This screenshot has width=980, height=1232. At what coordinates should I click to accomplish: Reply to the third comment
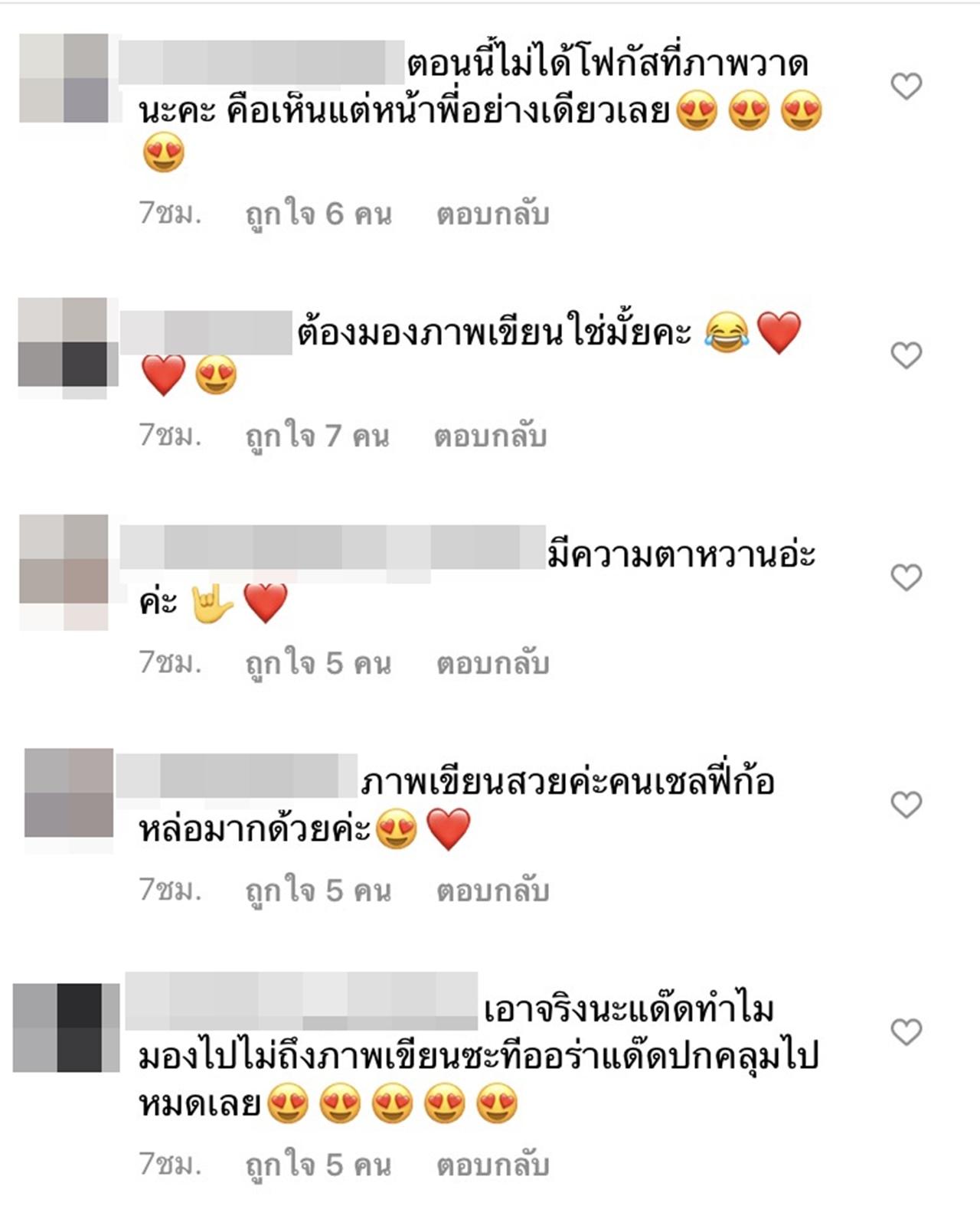[493, 663]
